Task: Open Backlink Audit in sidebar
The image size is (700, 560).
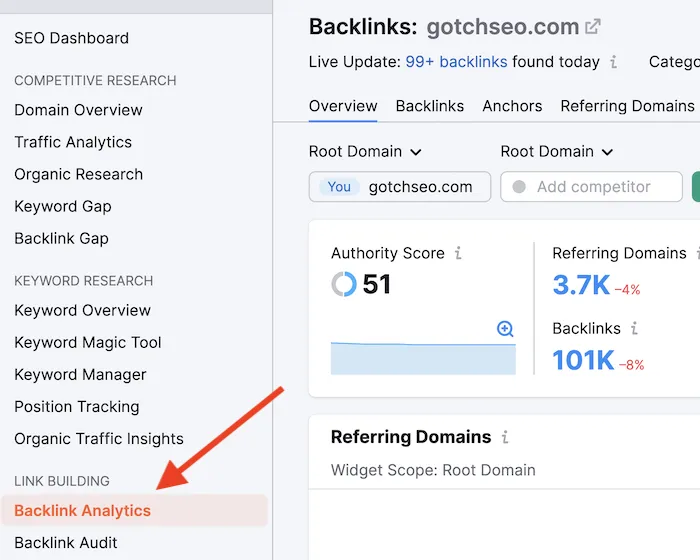Action: [66, 542]
